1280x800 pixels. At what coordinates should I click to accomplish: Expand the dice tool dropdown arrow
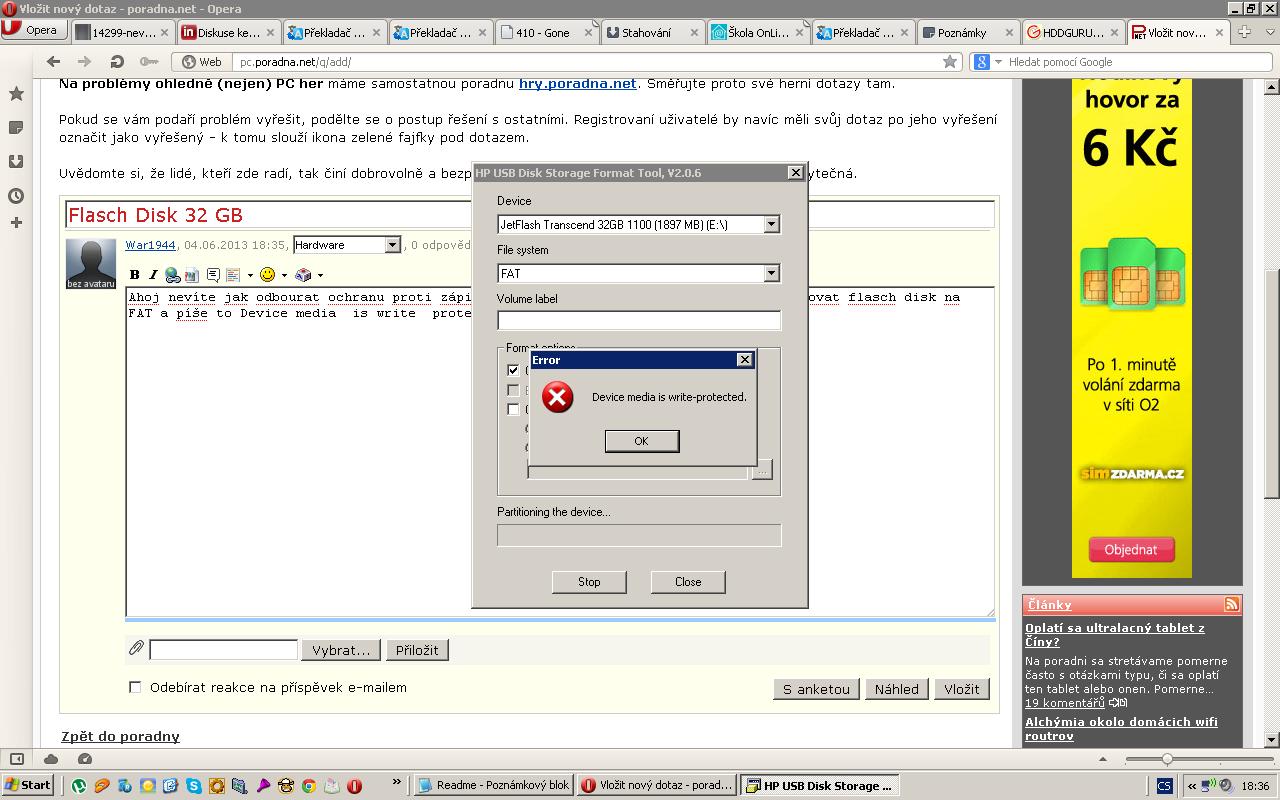[319, 275]
